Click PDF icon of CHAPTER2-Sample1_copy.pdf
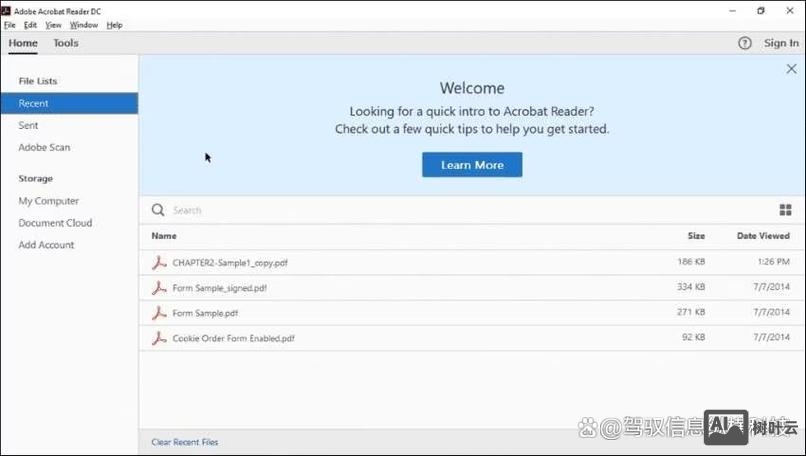 [158, 263]
